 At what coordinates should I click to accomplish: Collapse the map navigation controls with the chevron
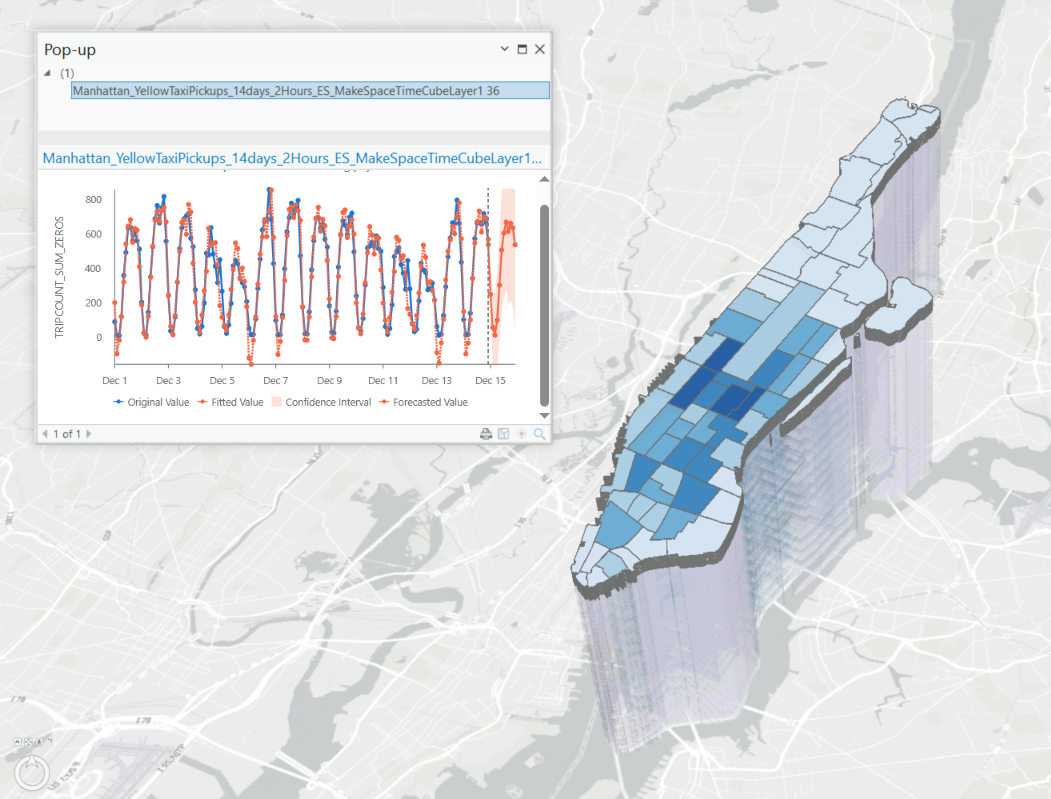(17, 741)
